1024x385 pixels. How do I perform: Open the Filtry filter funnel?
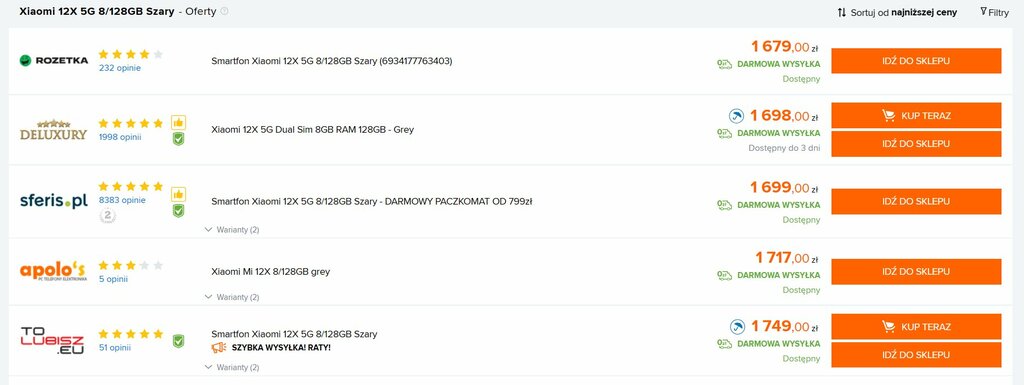(x=984, y=11)
